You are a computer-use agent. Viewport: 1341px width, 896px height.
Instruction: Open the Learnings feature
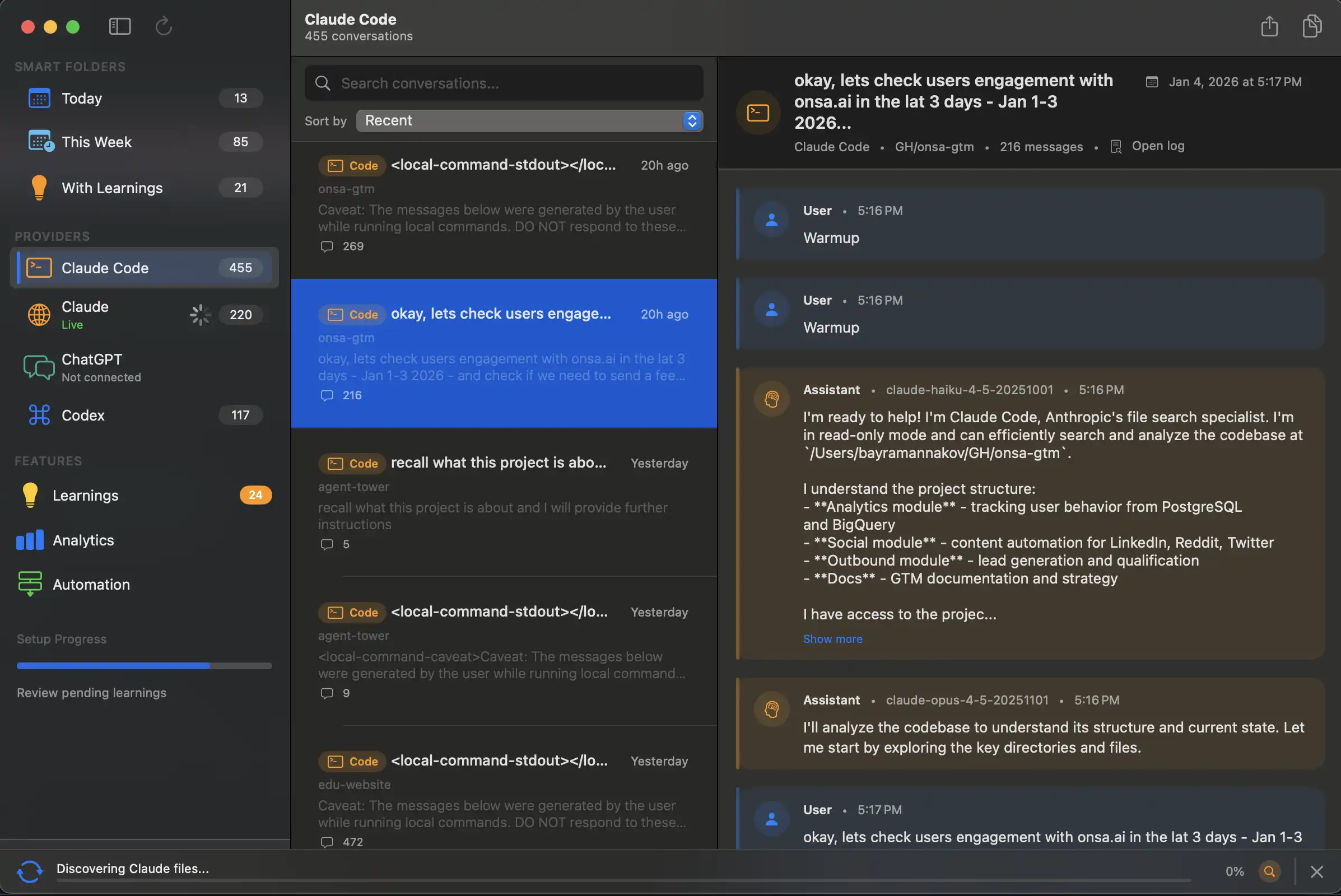[85, 496]
